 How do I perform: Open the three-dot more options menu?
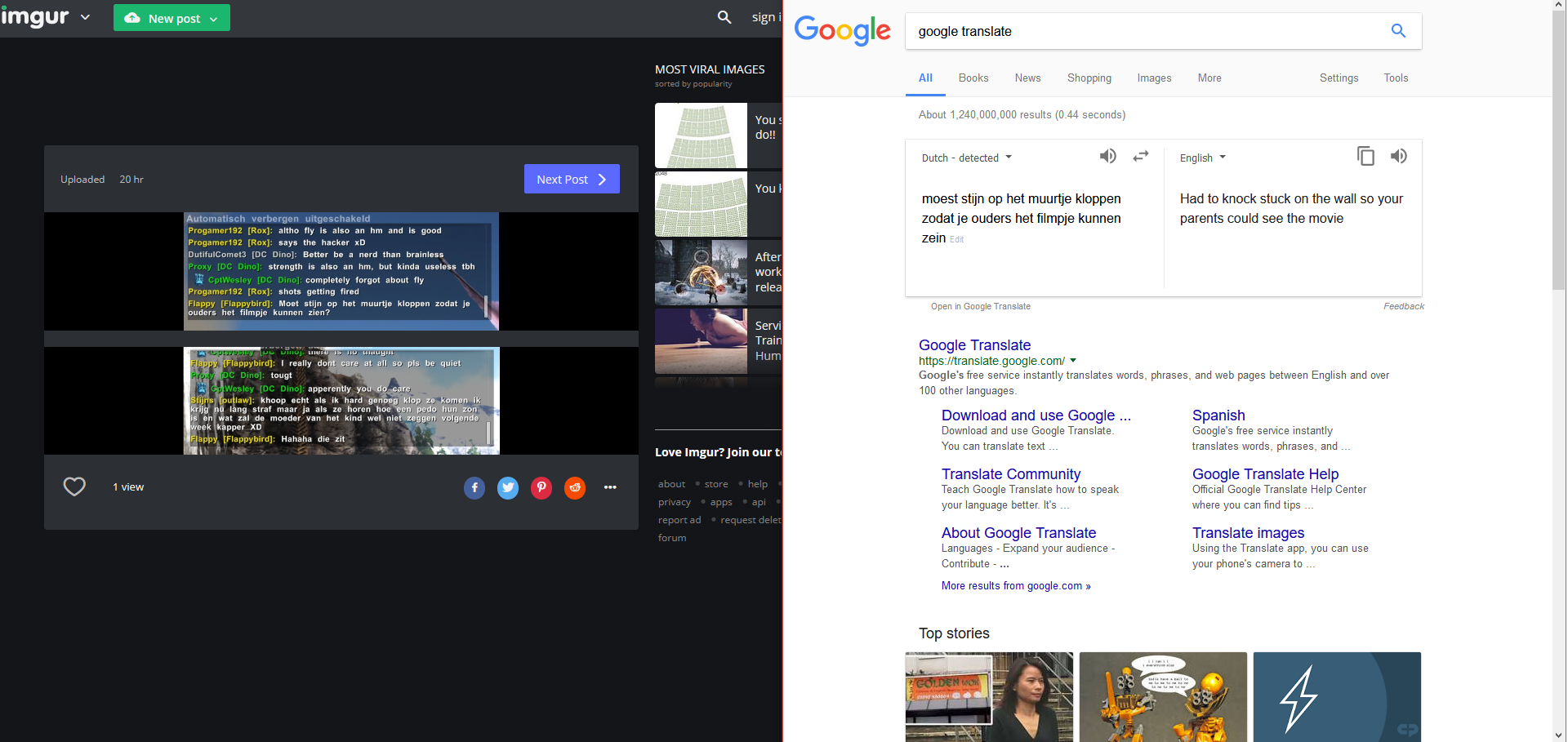point(610,487)
